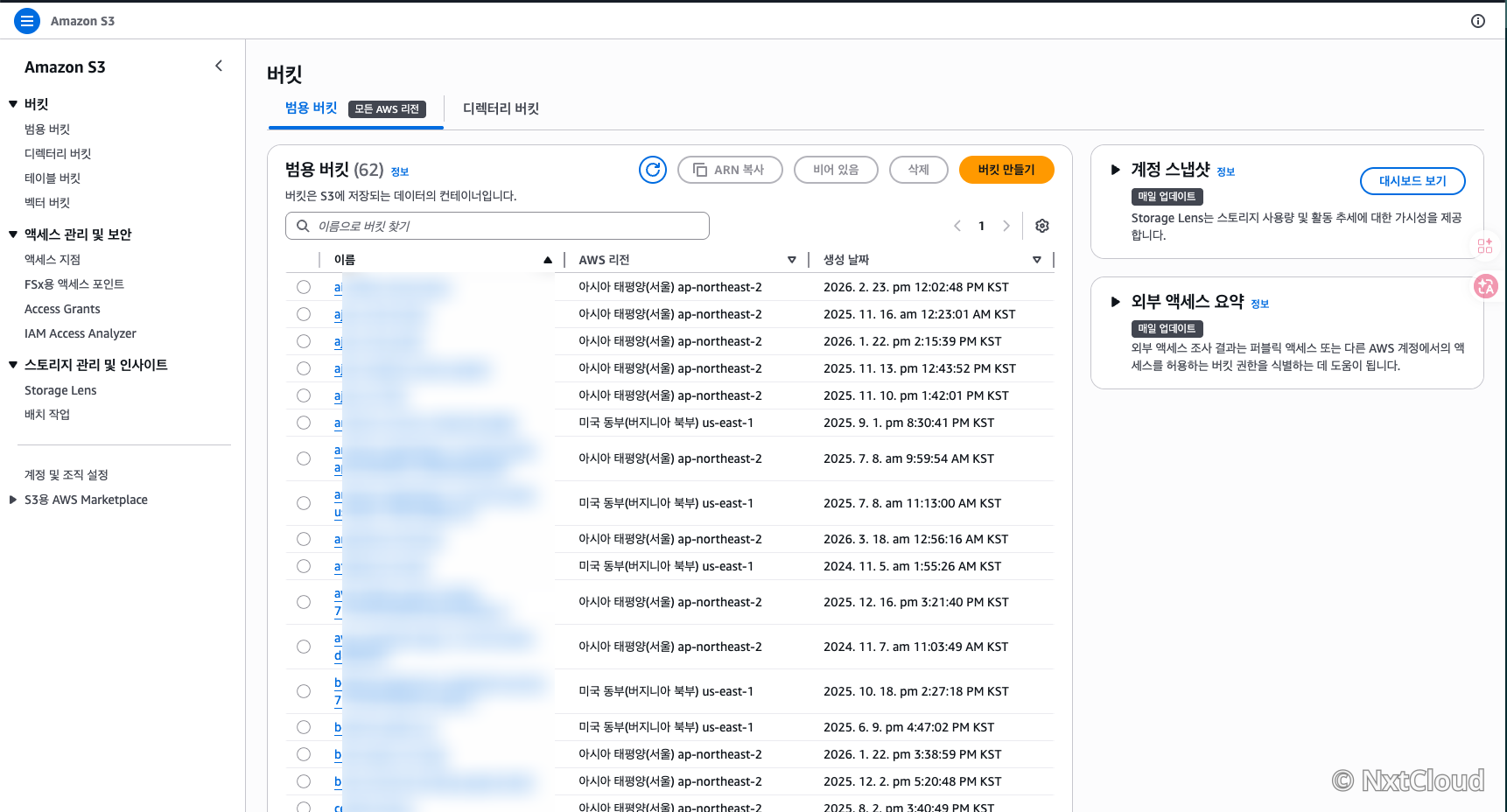Click page number 1 in pagination
This screenshot has height=812, width=1507.
point(982,226)
